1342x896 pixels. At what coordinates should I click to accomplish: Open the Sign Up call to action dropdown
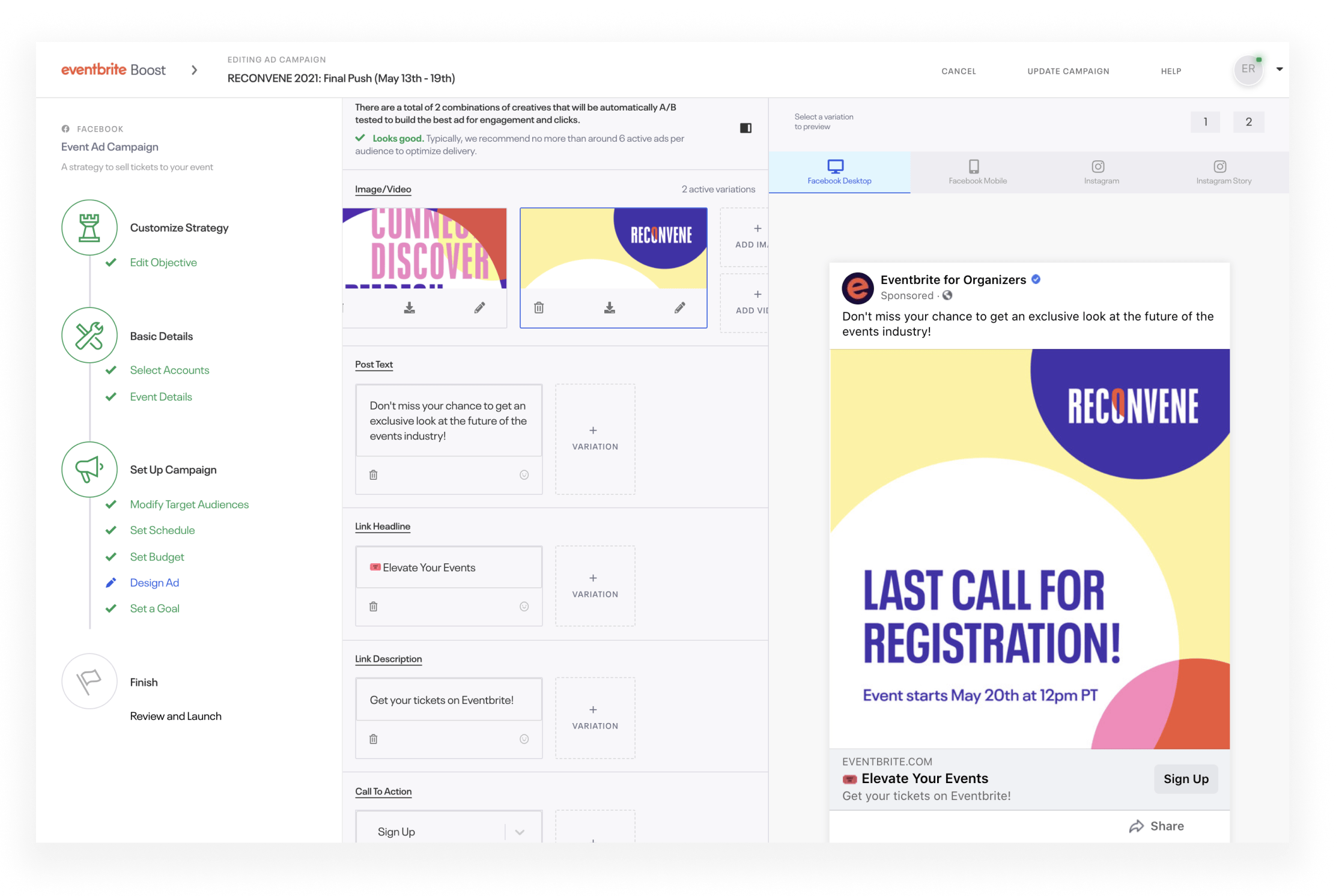[x=520, y=832]
